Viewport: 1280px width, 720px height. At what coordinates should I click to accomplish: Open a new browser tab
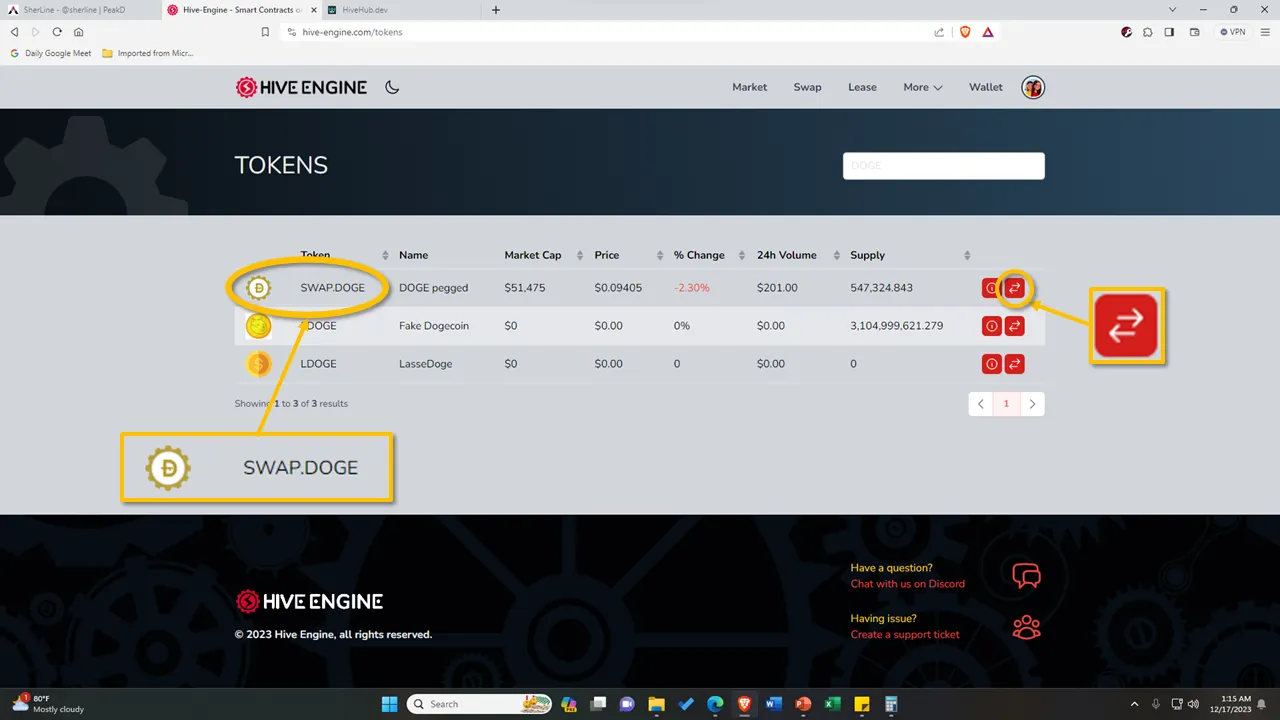[x=496, y=10]
